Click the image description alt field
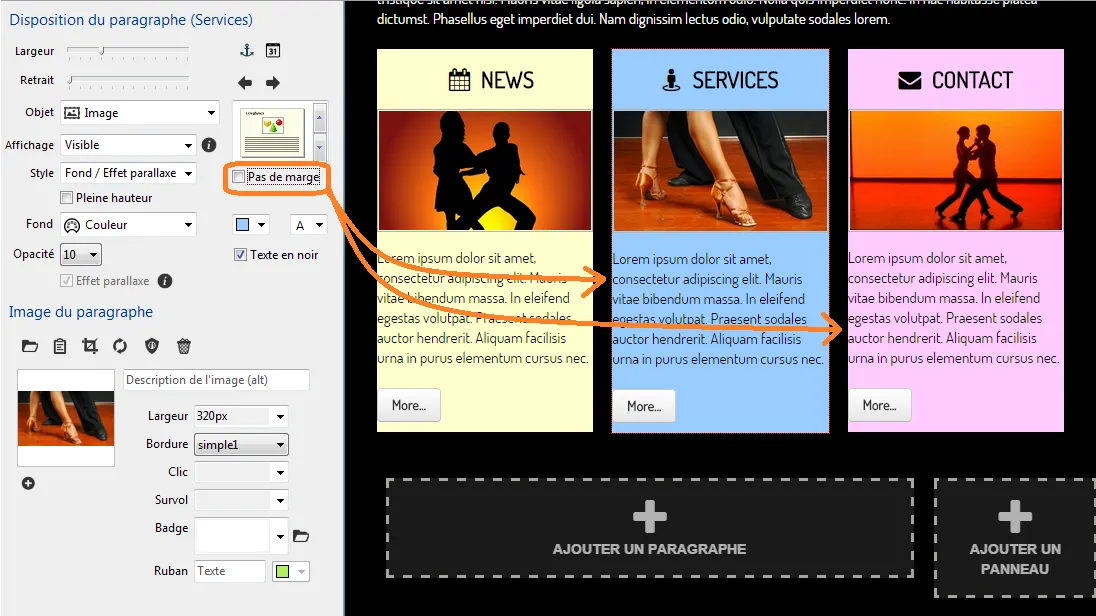The width and height of the screenshot is (1096, 616). 217,380
